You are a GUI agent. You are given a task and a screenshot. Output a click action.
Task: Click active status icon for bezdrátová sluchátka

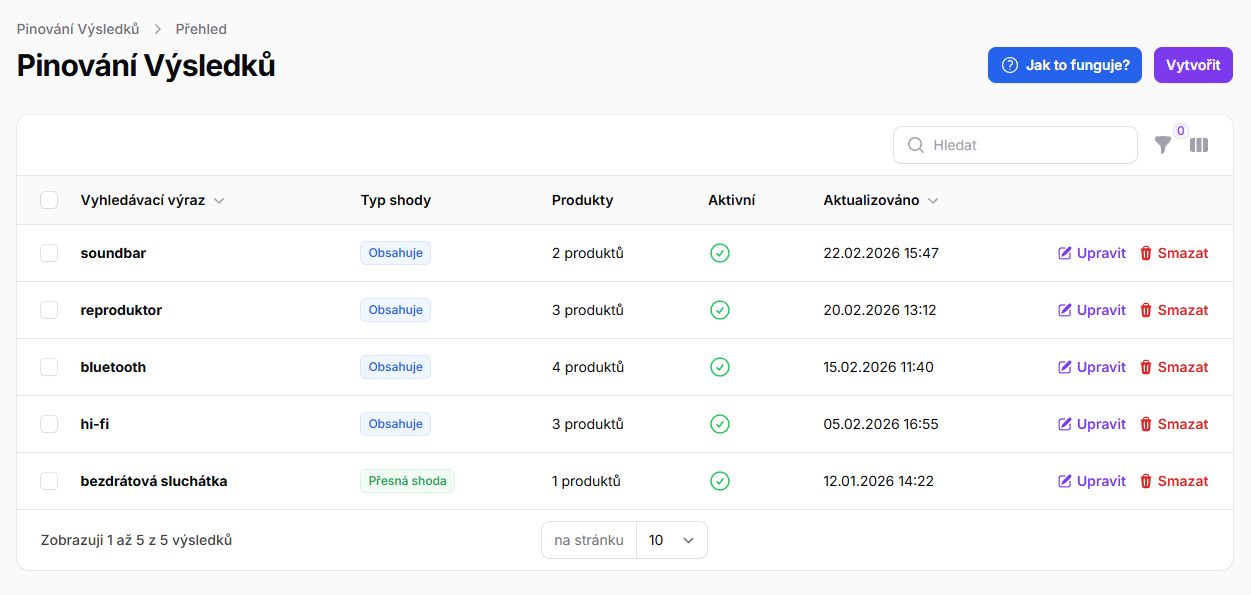pyautogui.click(x=719, y=481)
